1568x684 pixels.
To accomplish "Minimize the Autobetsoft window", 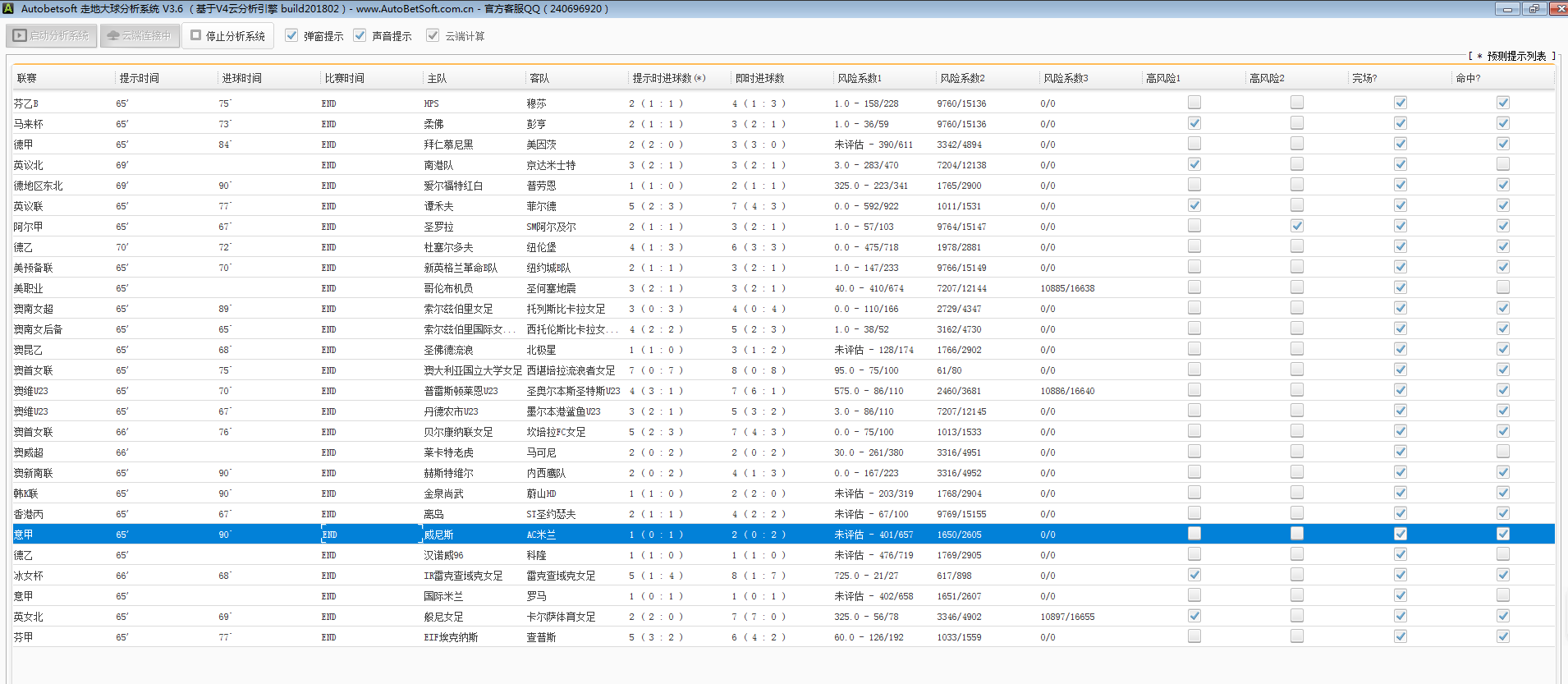I will pyautogui.click(x=1506, y=8).
